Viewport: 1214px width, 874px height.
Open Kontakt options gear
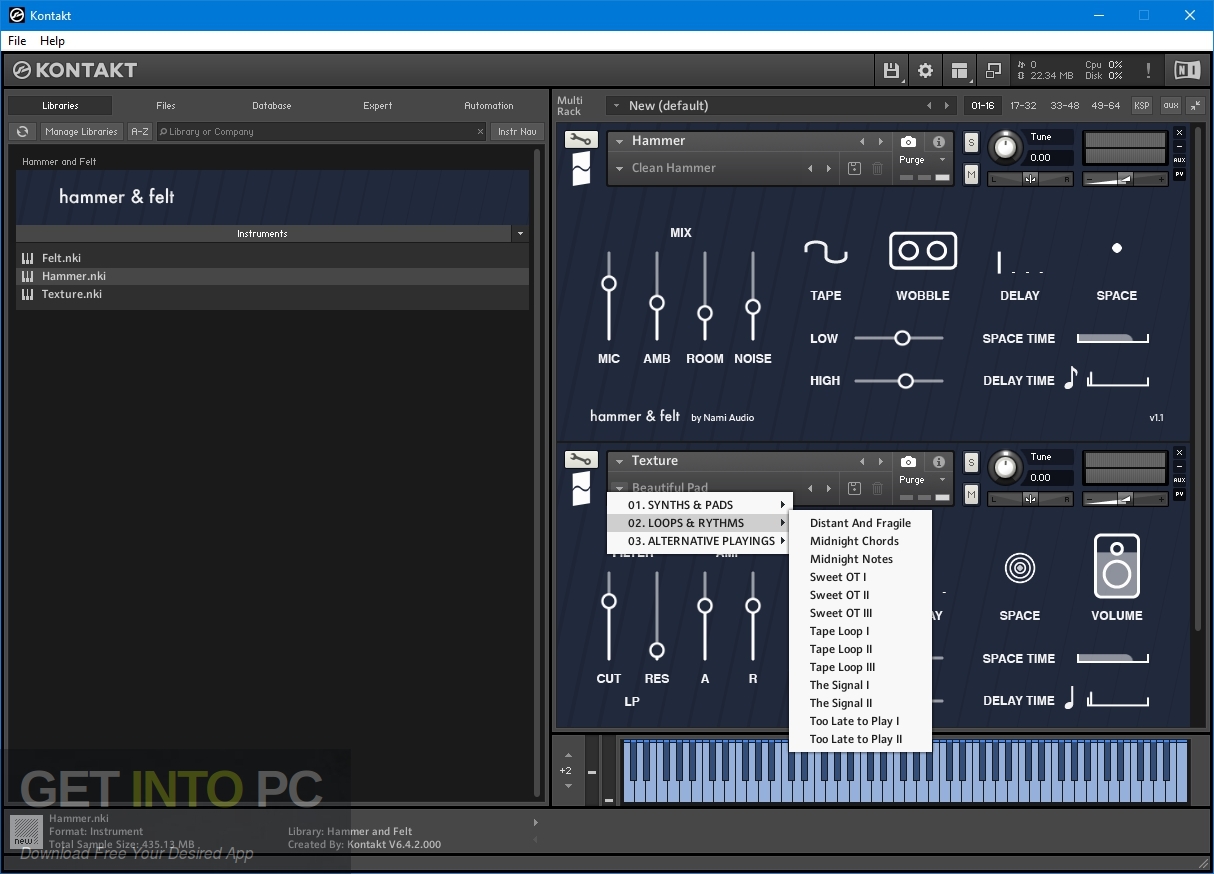pos(925,70)
